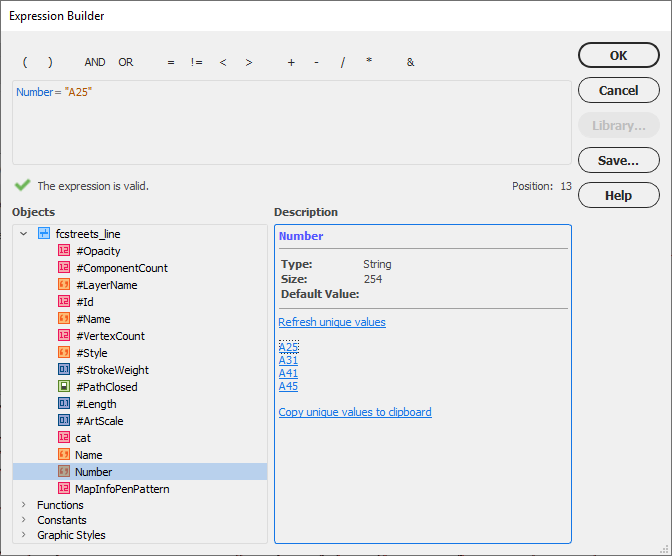Insert the minus operator
This screenshot has height=556, width=672.
coord(316,63)
